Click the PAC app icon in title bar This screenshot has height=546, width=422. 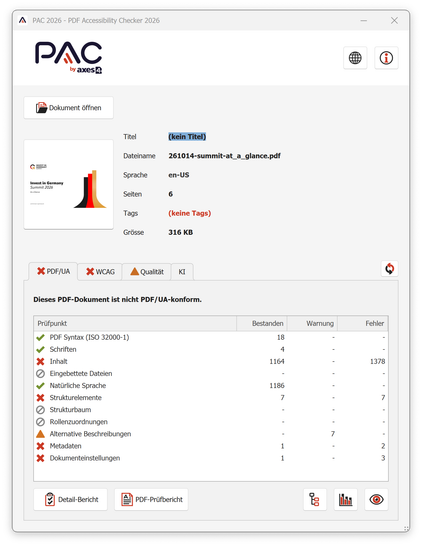pyautogui.click(x=23, y=20)
